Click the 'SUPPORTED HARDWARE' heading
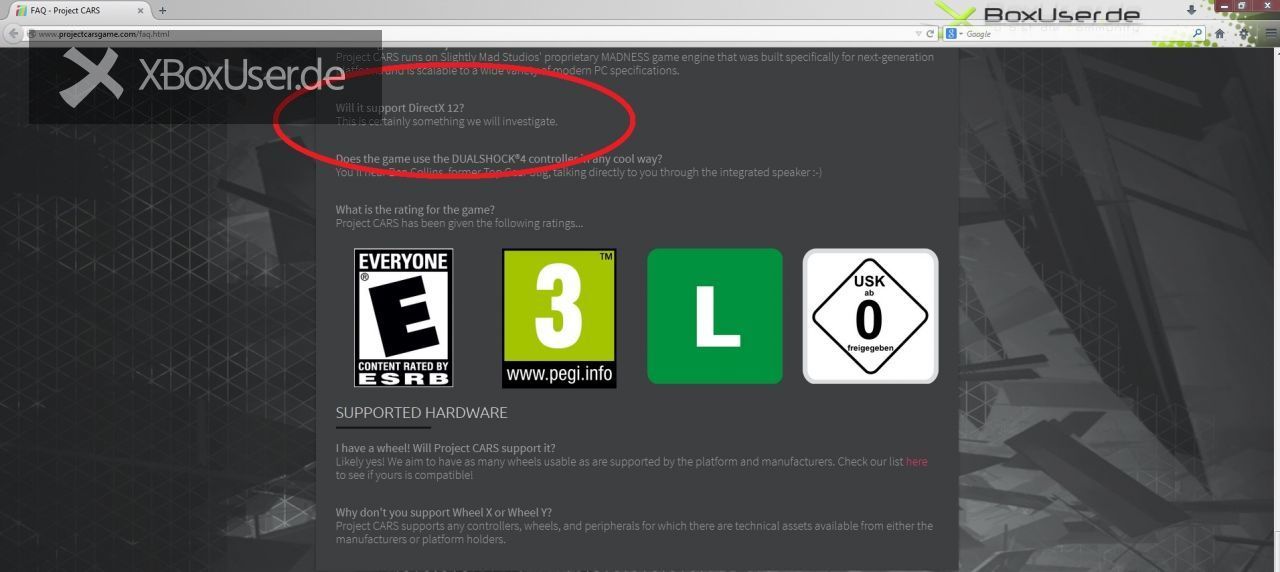 (x=421, y=413)
